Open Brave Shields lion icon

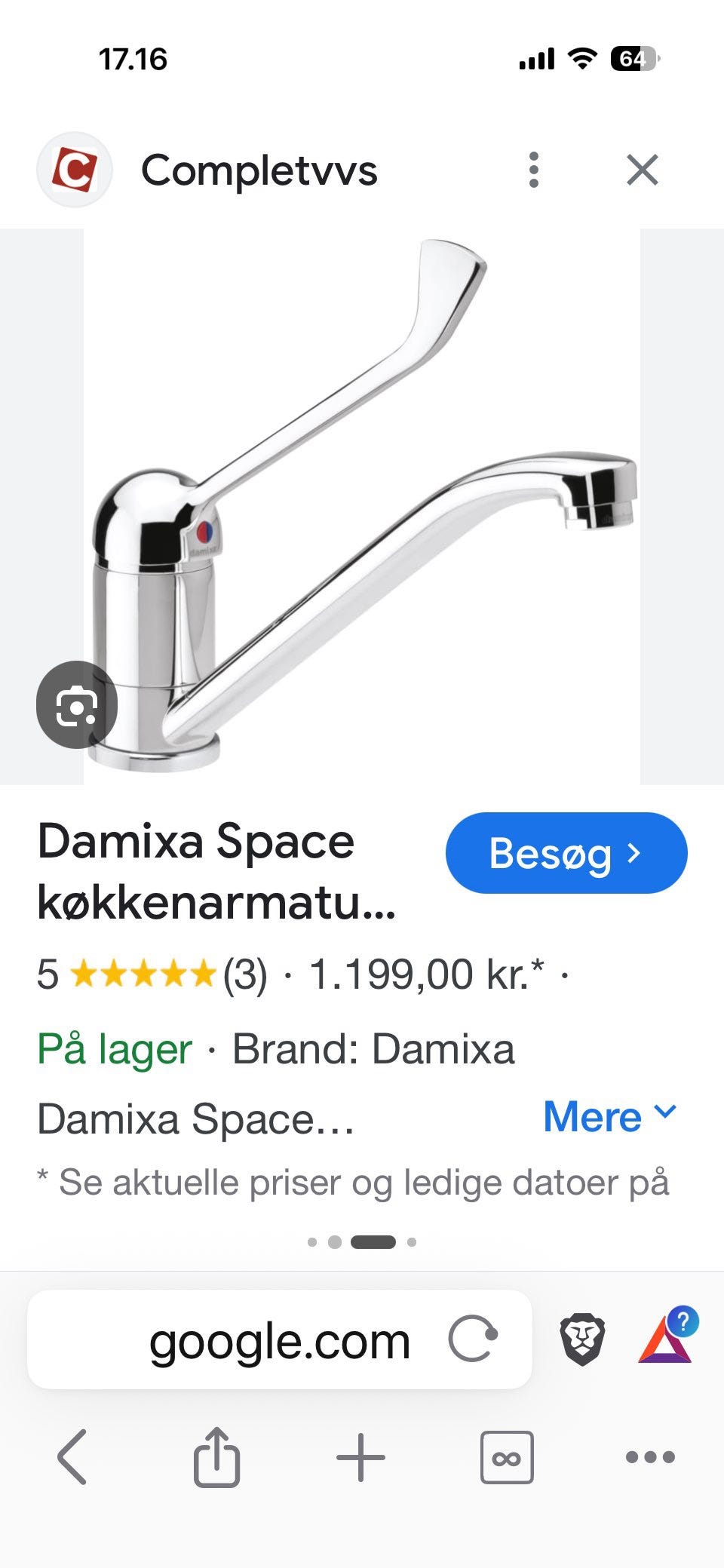(x=582, y=1339)
